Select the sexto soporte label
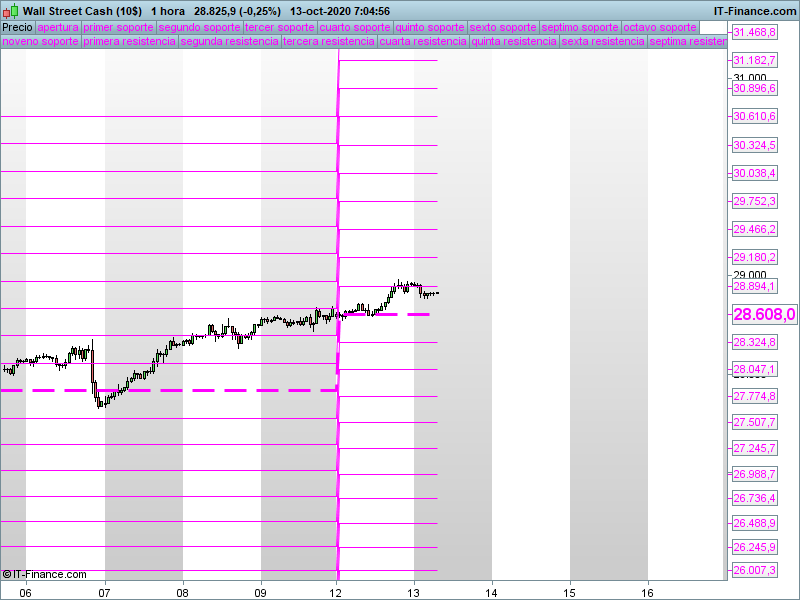The width and height of the screenshot is (800, 600). [503, 28]
